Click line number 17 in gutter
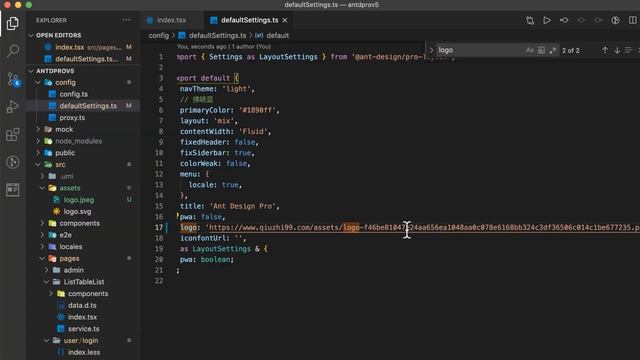 [x=159, y=227]
